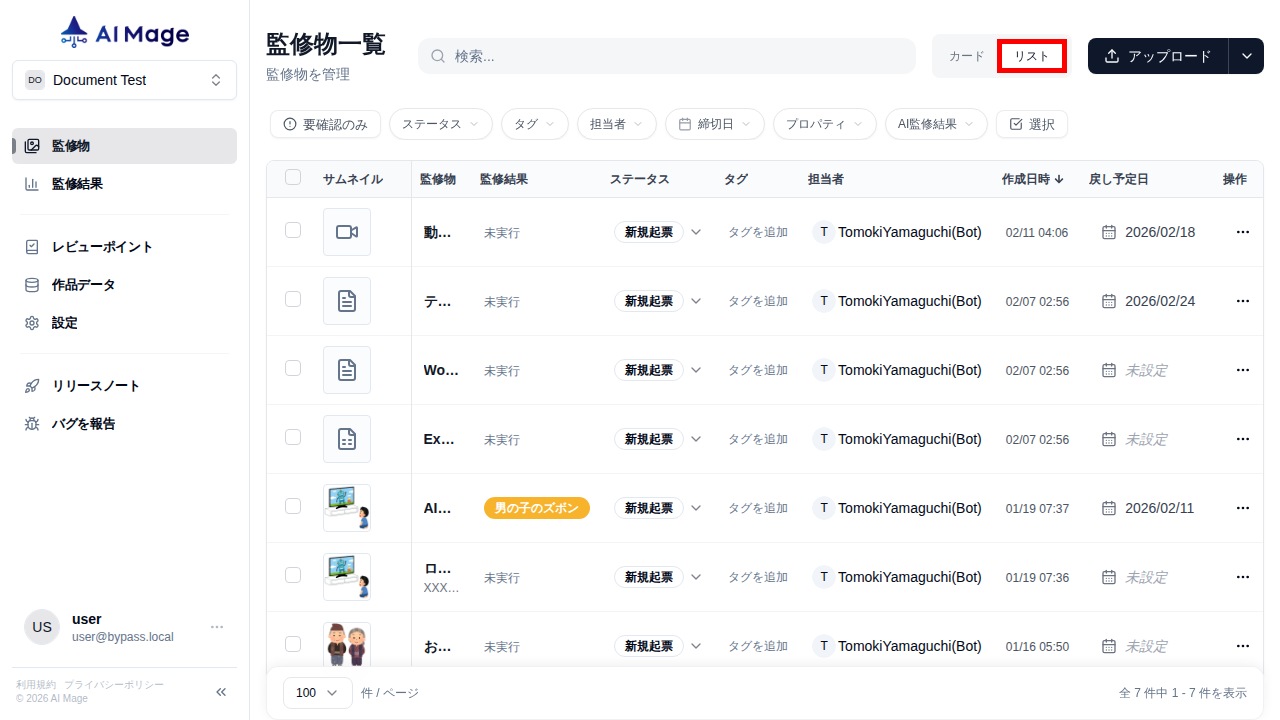Open the 作品データ page

tap(81, 284)
